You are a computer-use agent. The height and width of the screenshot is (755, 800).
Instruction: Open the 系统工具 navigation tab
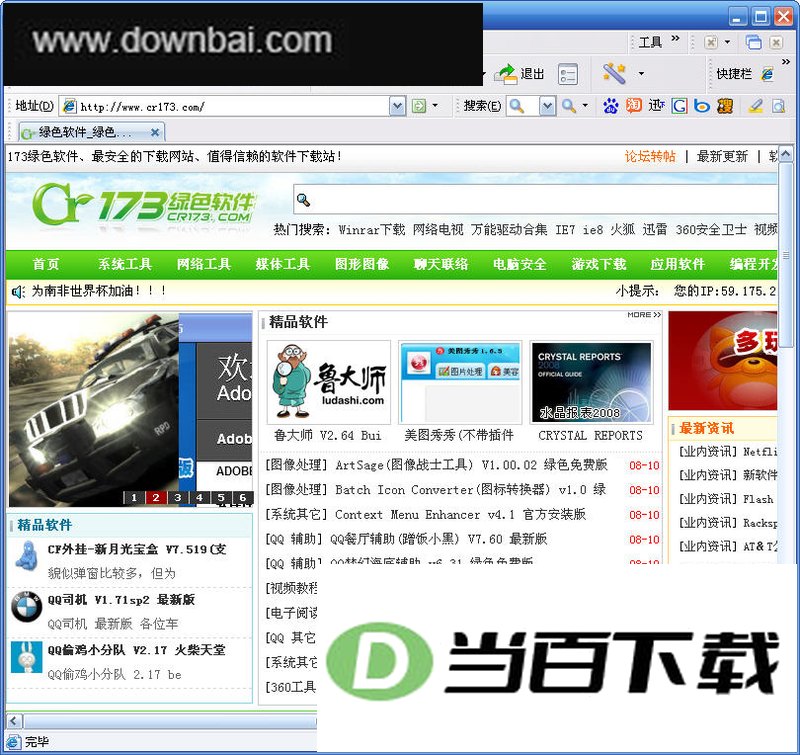click(x=125, y=264)
